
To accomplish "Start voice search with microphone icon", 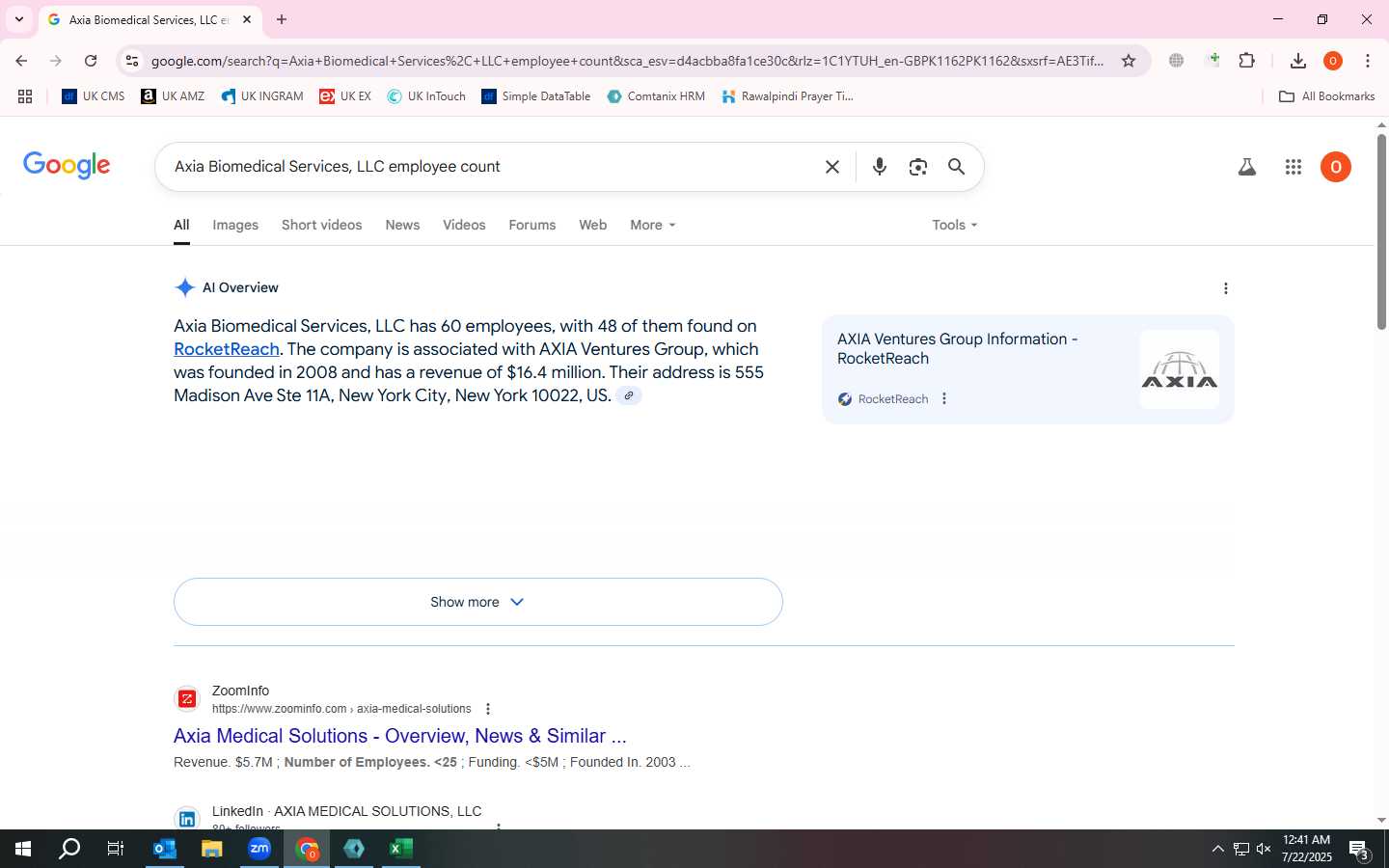I will pos(879,167).
